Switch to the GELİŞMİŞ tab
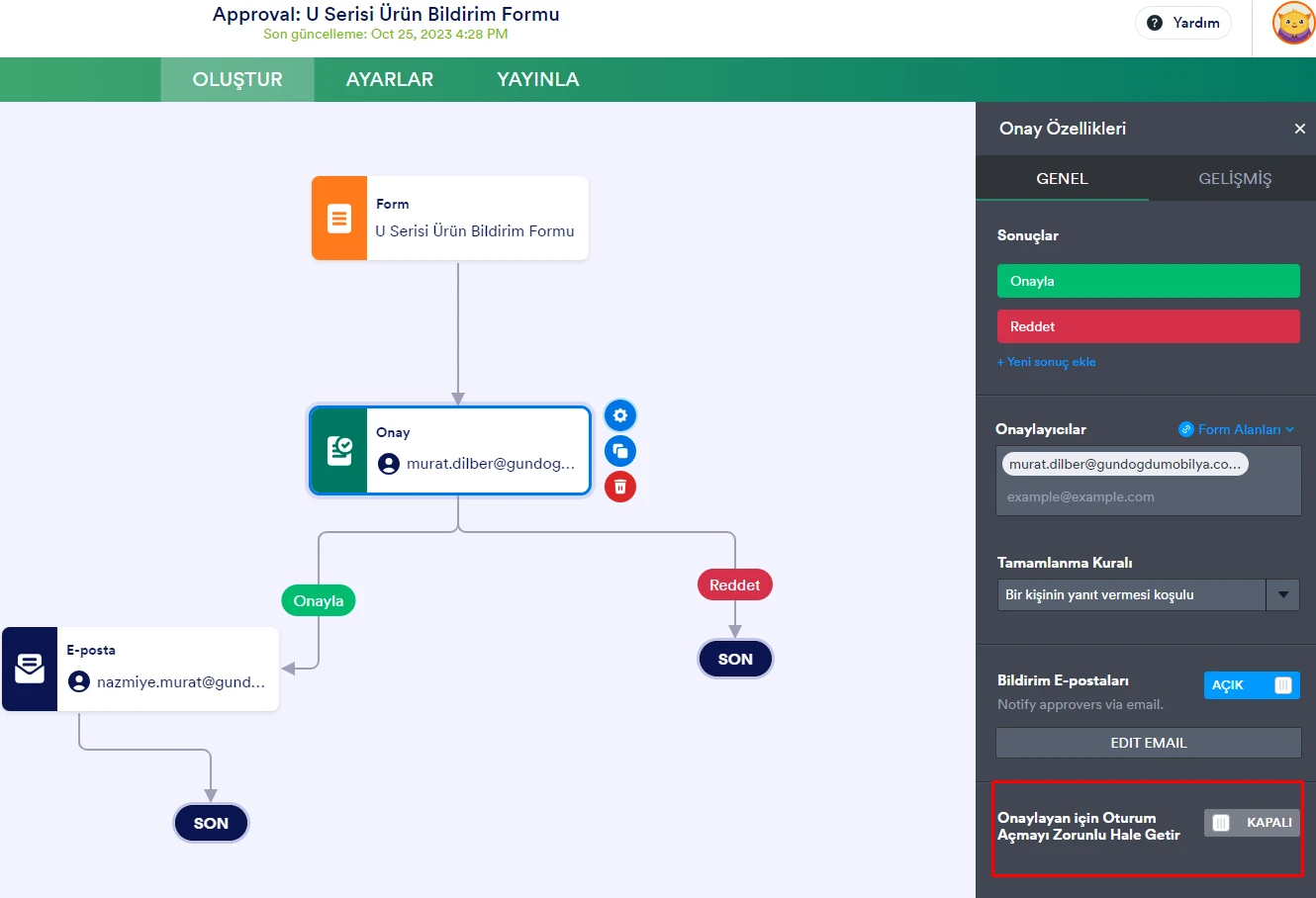 pos(1234,179)
